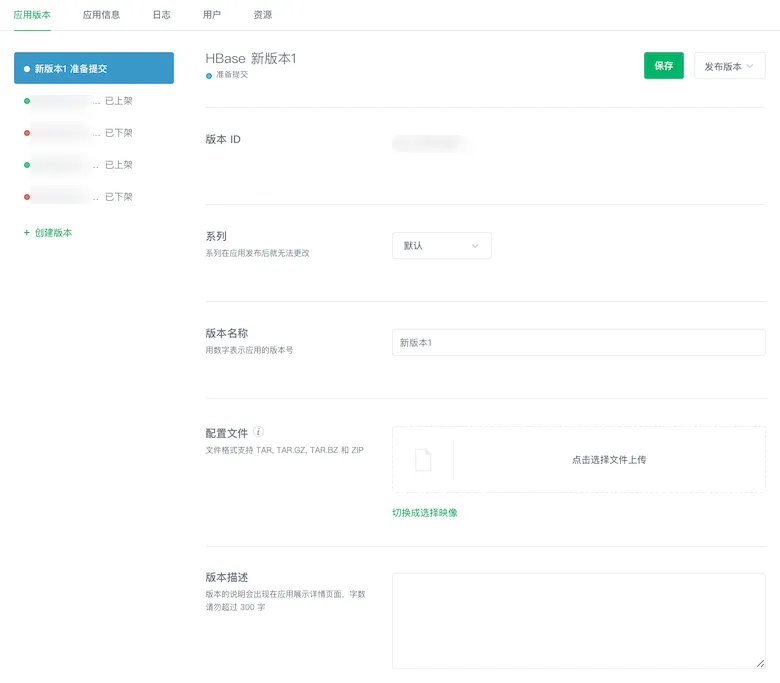Click the info icon beside 配置文件
The image size is (780, 683).
pos(259,432)
